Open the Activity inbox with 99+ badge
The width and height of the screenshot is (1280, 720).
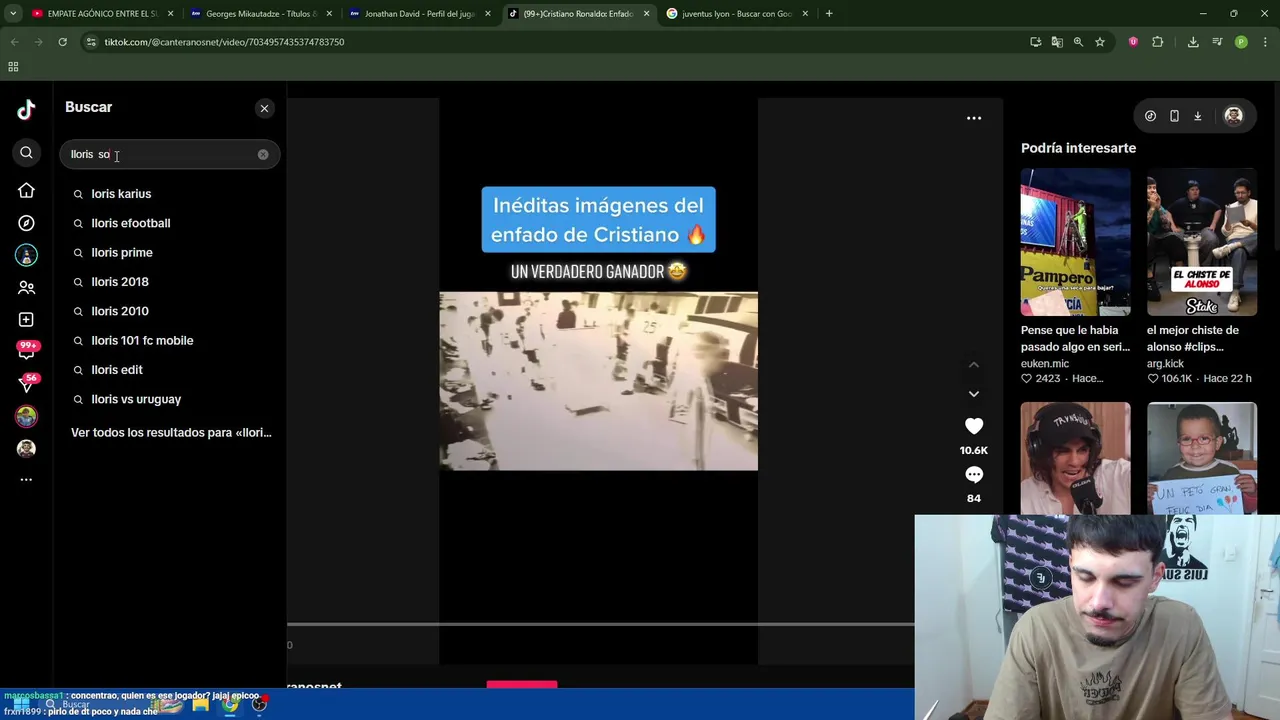coord(27,350)
